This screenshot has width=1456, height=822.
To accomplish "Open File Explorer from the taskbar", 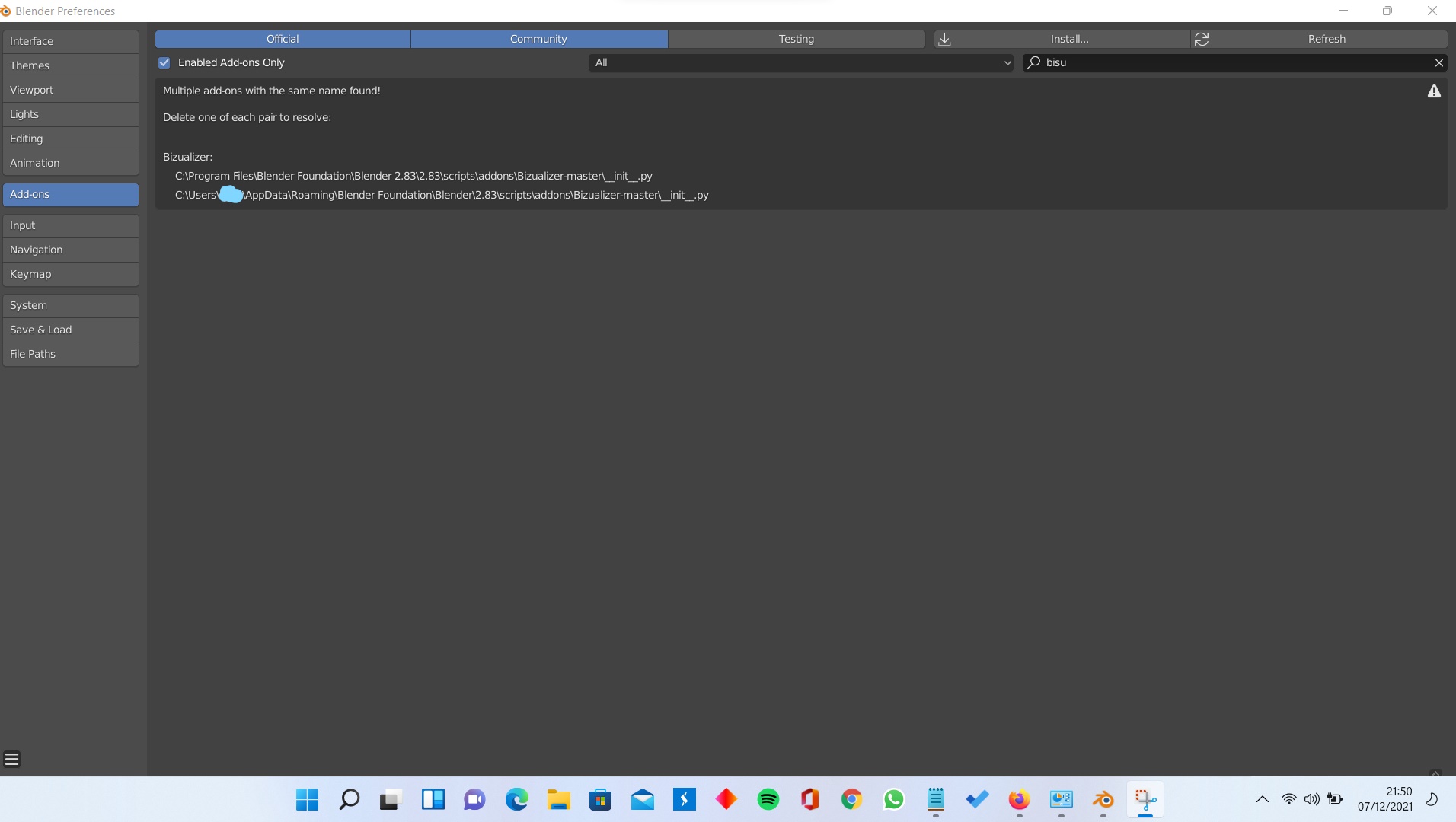I will (x=558, y=799).
